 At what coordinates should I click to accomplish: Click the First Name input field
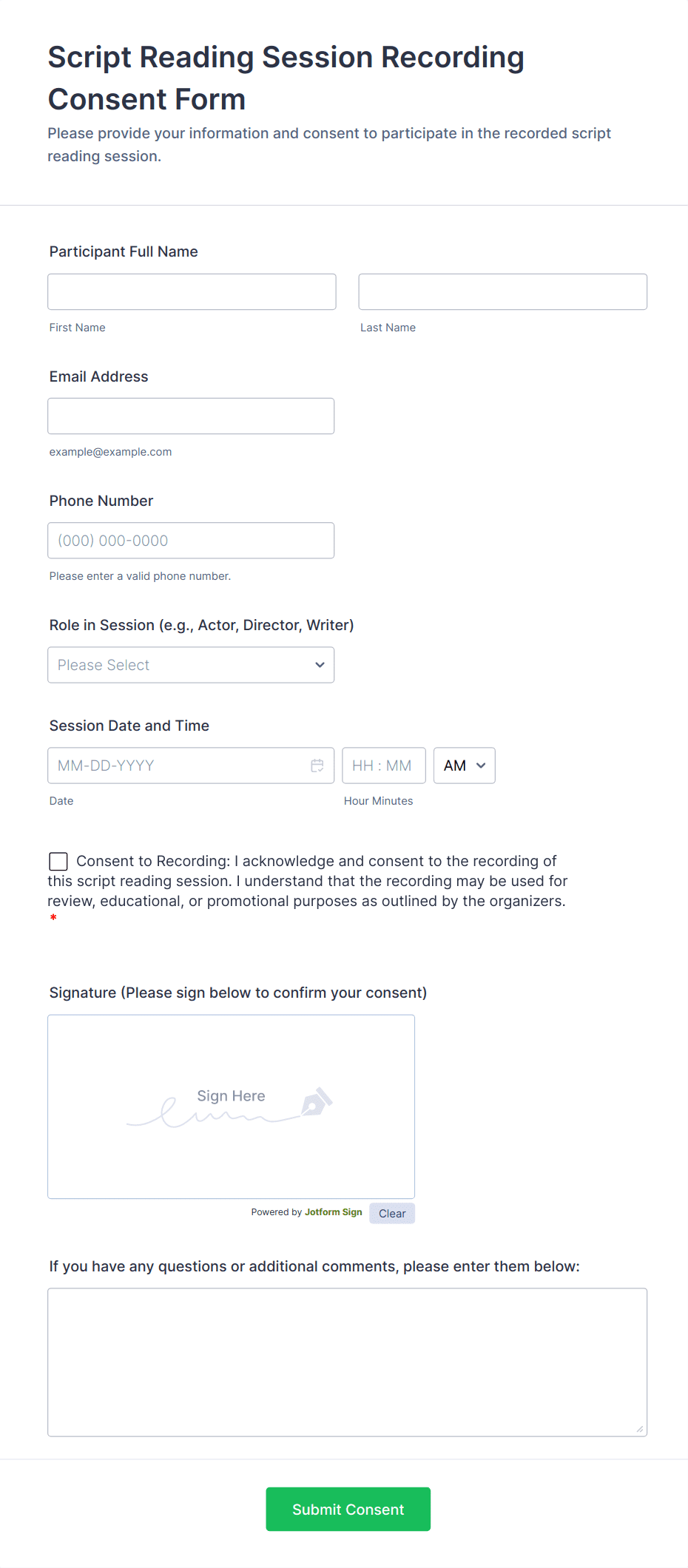(191, 291)
